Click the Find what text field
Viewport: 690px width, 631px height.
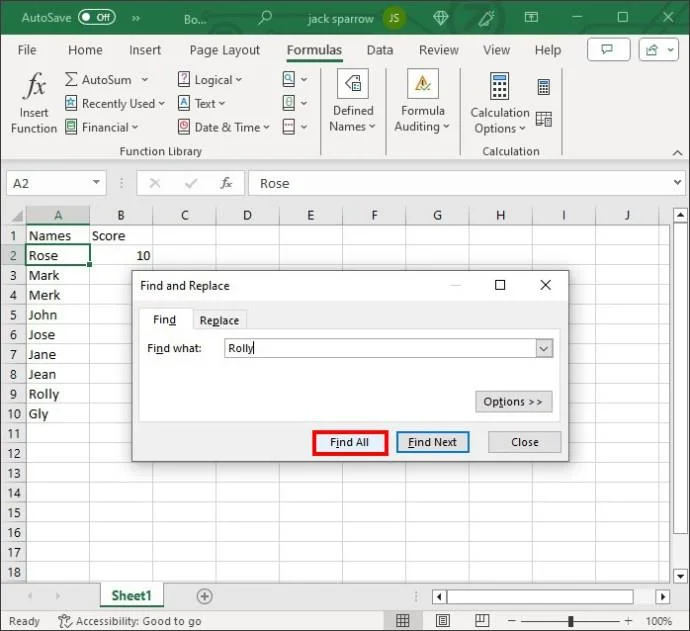(380, 348)
